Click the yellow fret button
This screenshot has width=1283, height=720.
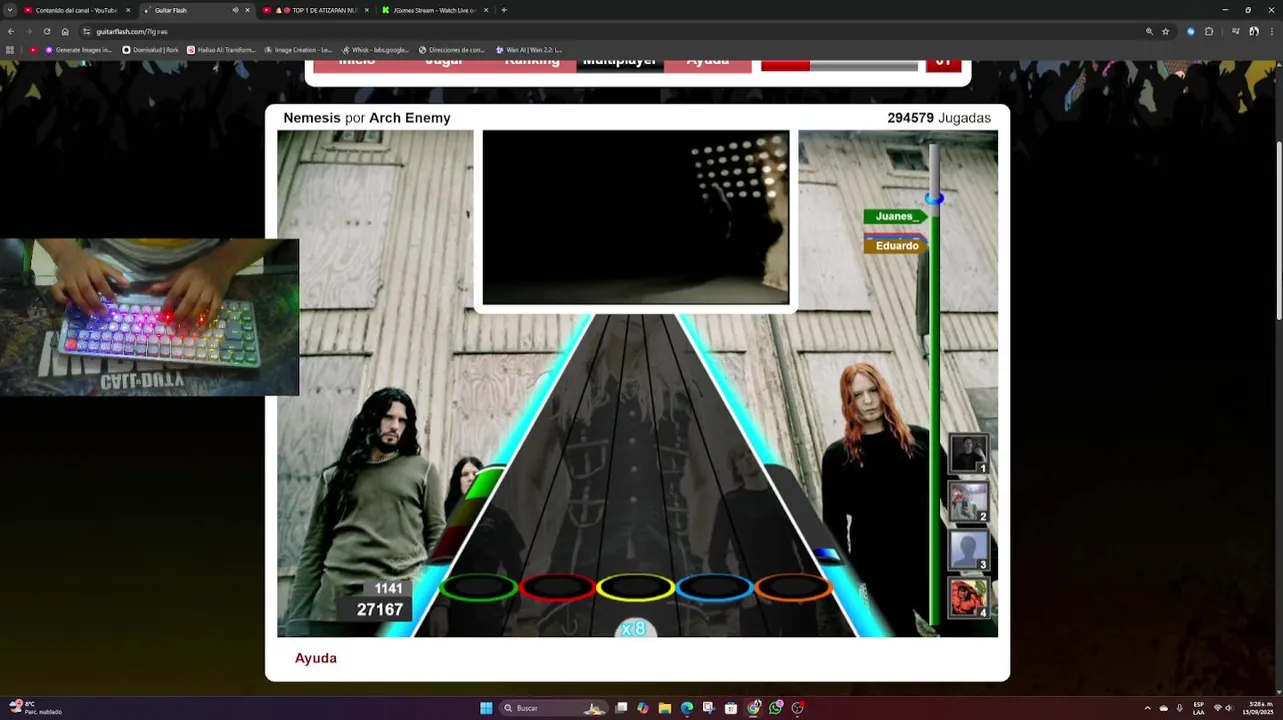click(x=635, y=588)
